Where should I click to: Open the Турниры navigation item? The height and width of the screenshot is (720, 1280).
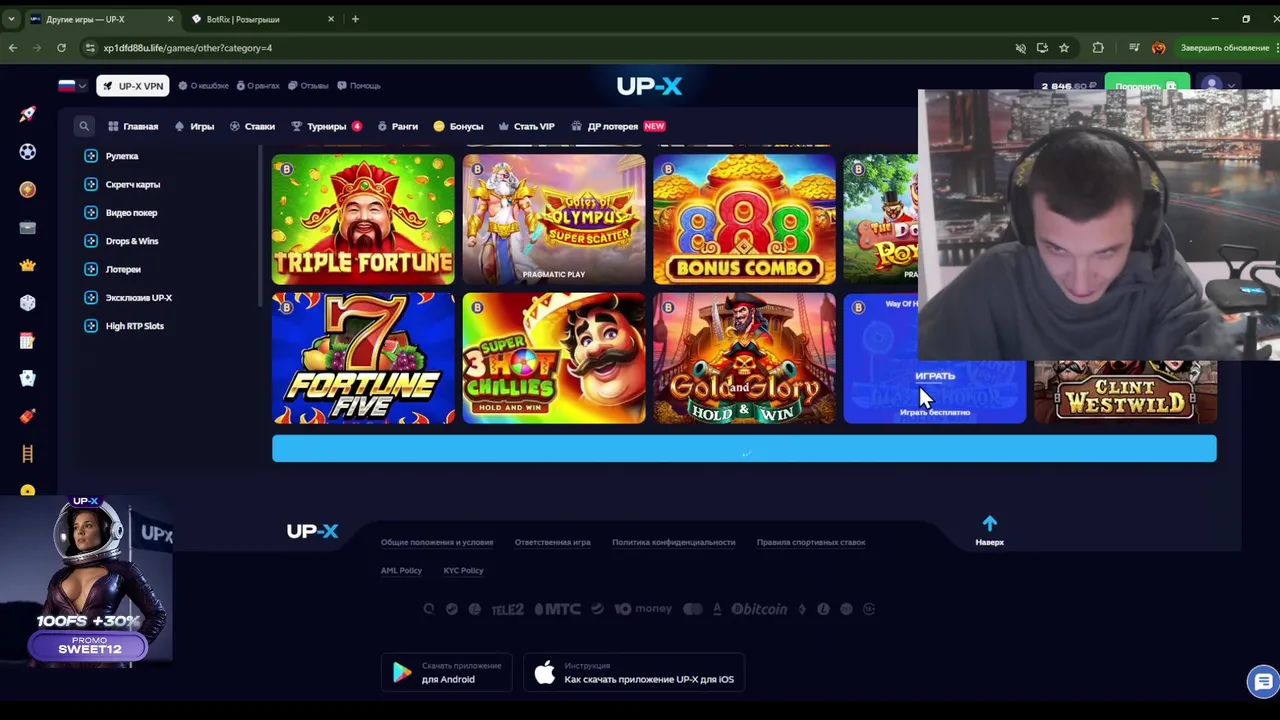[x=327, y=126]
